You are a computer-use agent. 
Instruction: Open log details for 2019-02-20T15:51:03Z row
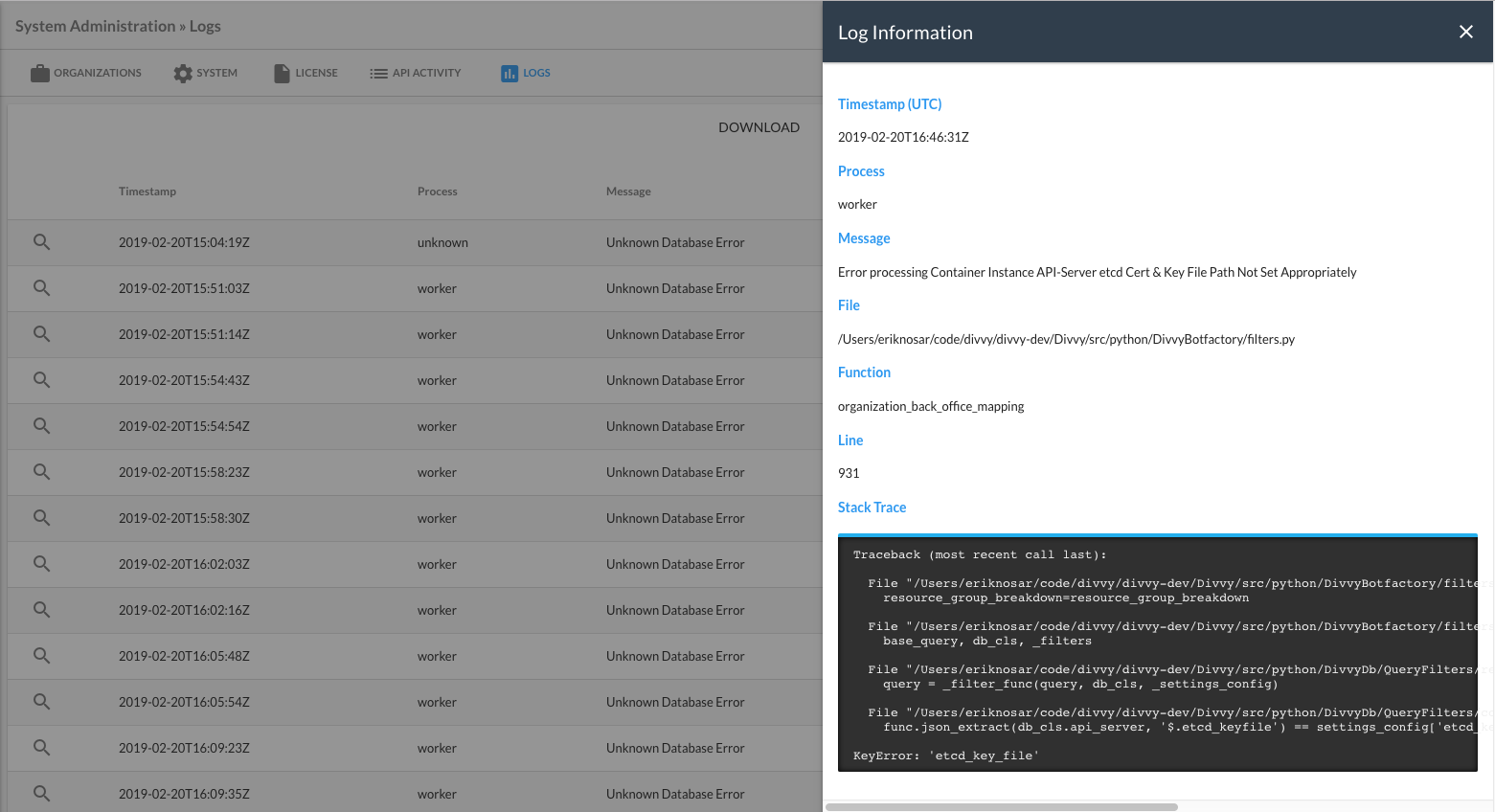click(x=41, y=288)
